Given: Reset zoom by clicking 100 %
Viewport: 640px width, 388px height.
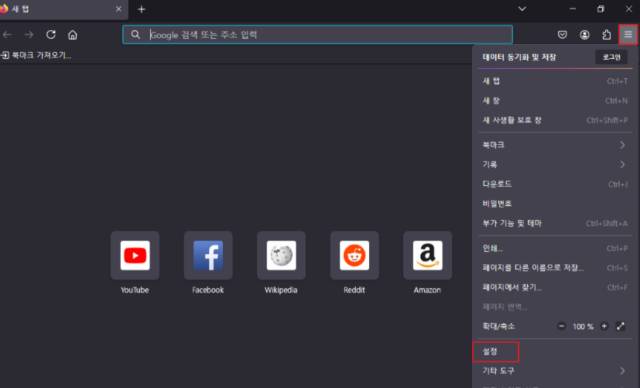Looking at the screenshot, I should [583, 326].
